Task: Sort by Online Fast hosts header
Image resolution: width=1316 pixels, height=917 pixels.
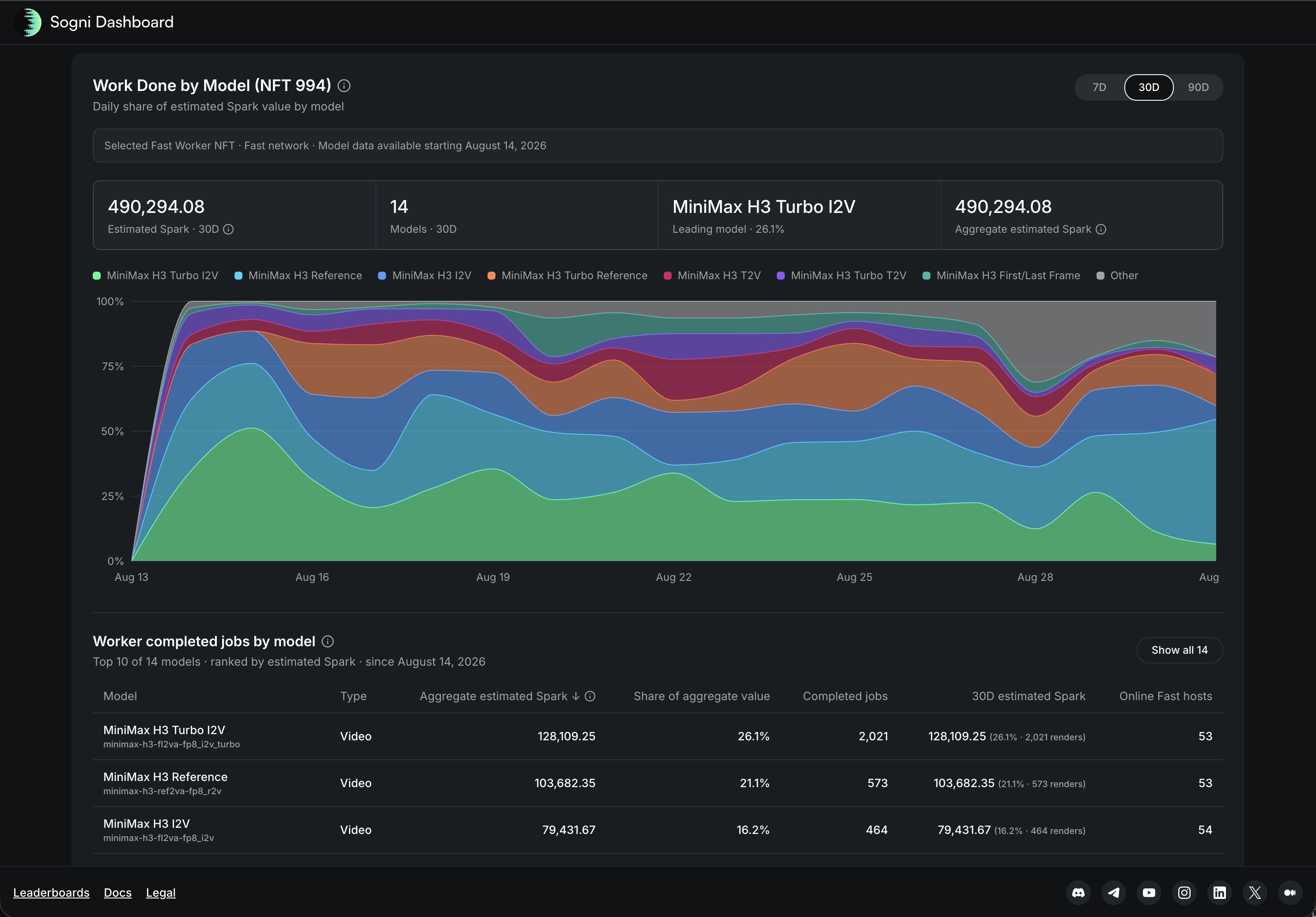Action: point(1166,696)
